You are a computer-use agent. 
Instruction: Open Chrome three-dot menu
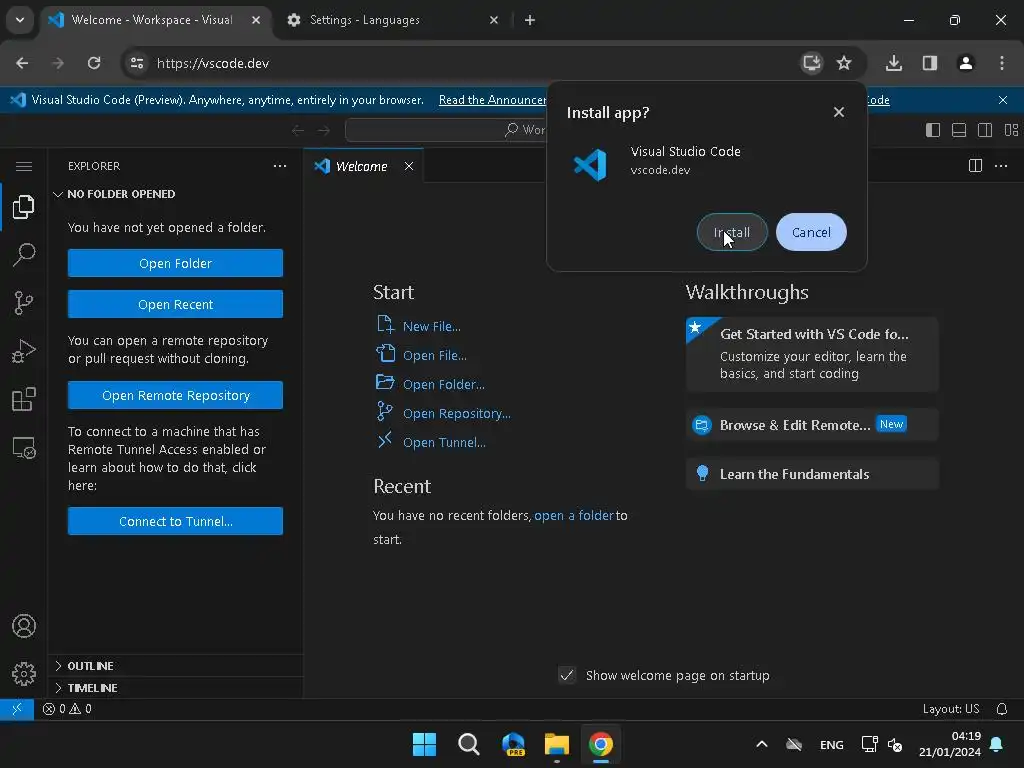click(1002, 63)
